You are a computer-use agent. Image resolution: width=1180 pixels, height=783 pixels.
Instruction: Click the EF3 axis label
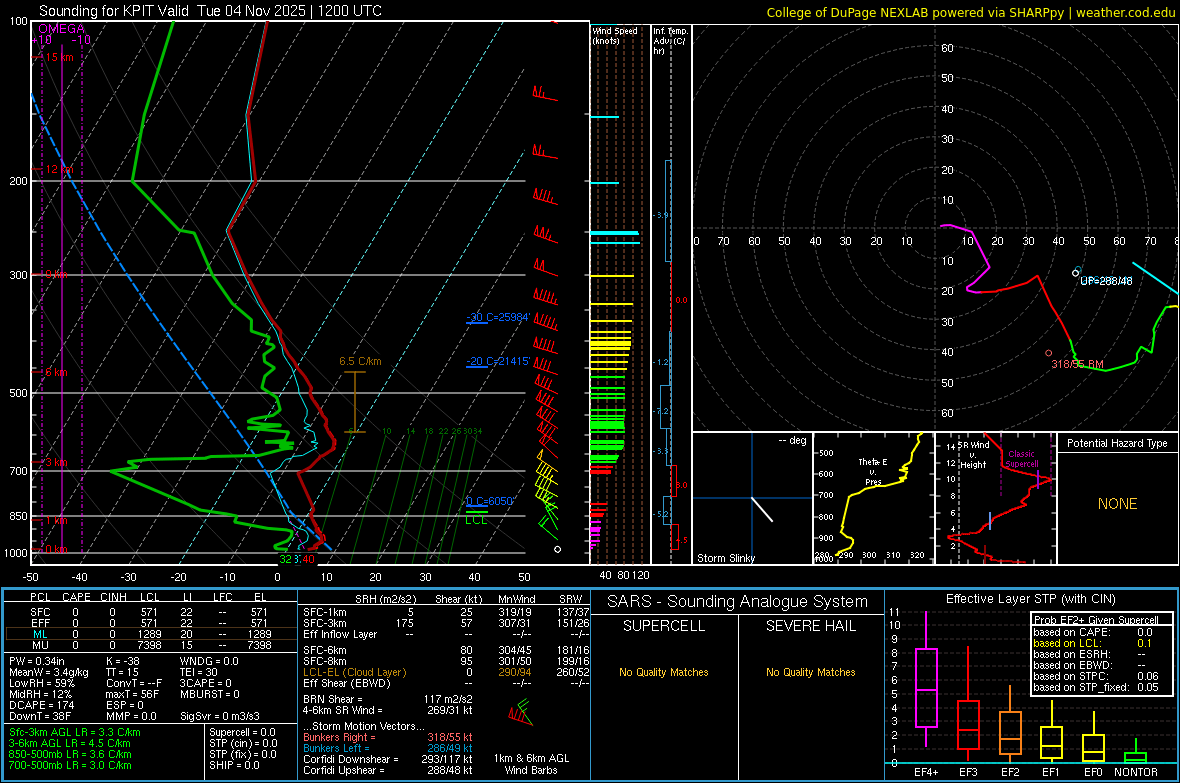[x=969, y=772]
